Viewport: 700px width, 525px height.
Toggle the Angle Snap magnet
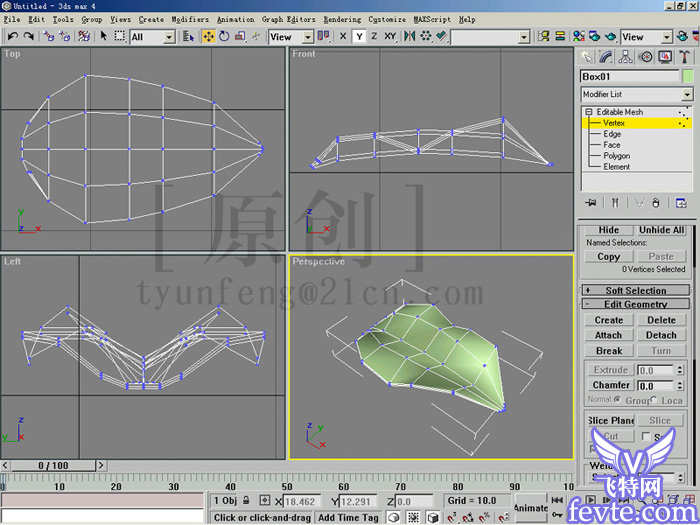point(468,517)
